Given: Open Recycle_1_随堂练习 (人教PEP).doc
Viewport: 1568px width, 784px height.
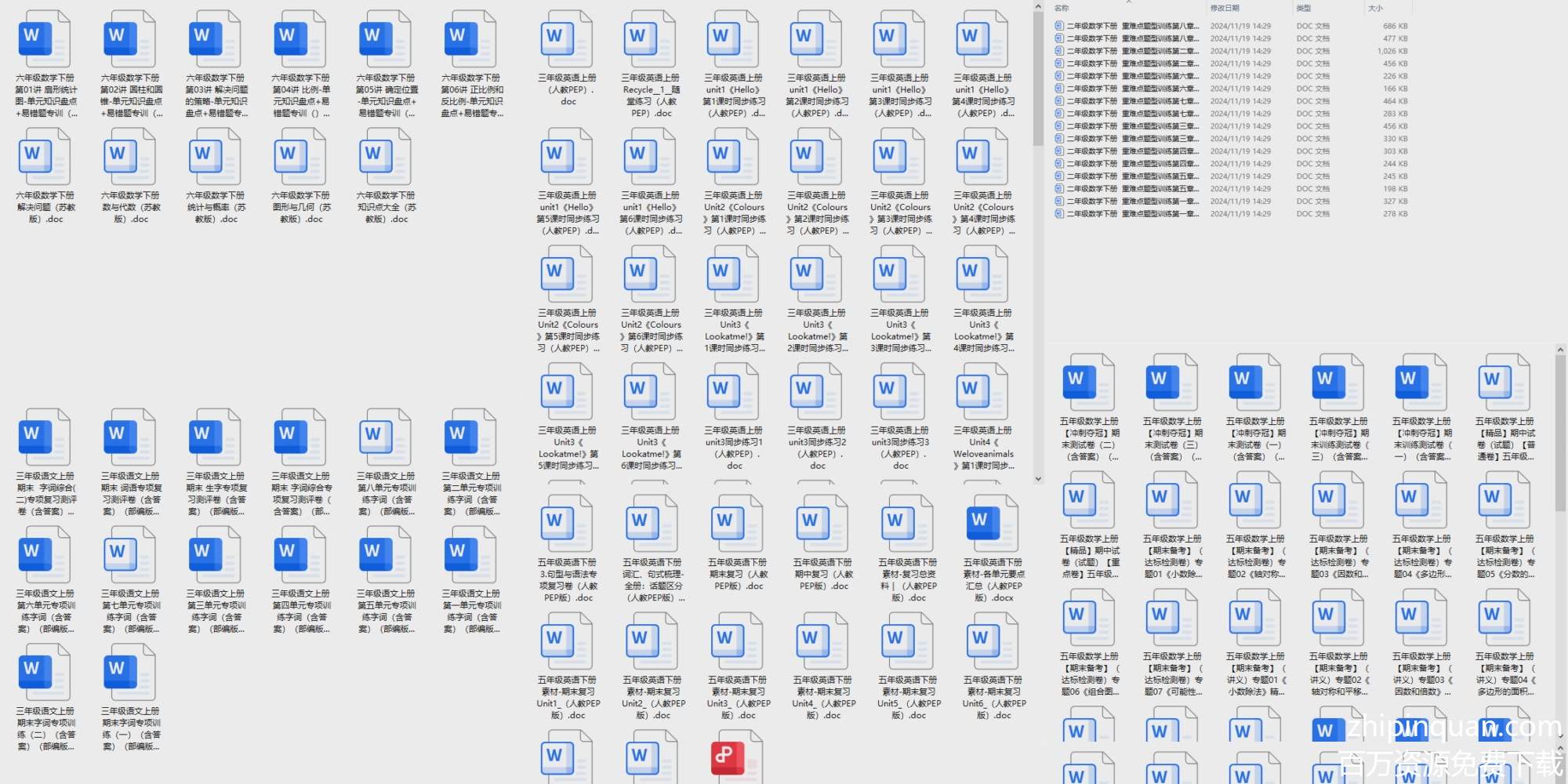Looking at the screenshot, I should pos(650,64).
